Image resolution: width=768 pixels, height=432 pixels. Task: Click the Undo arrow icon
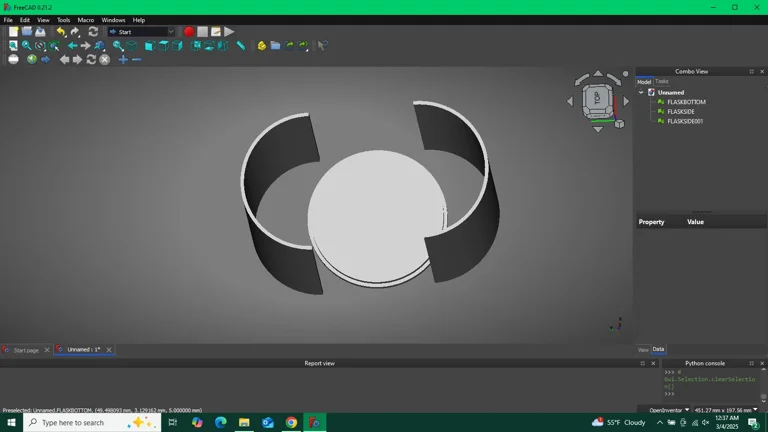click(61, 32)
